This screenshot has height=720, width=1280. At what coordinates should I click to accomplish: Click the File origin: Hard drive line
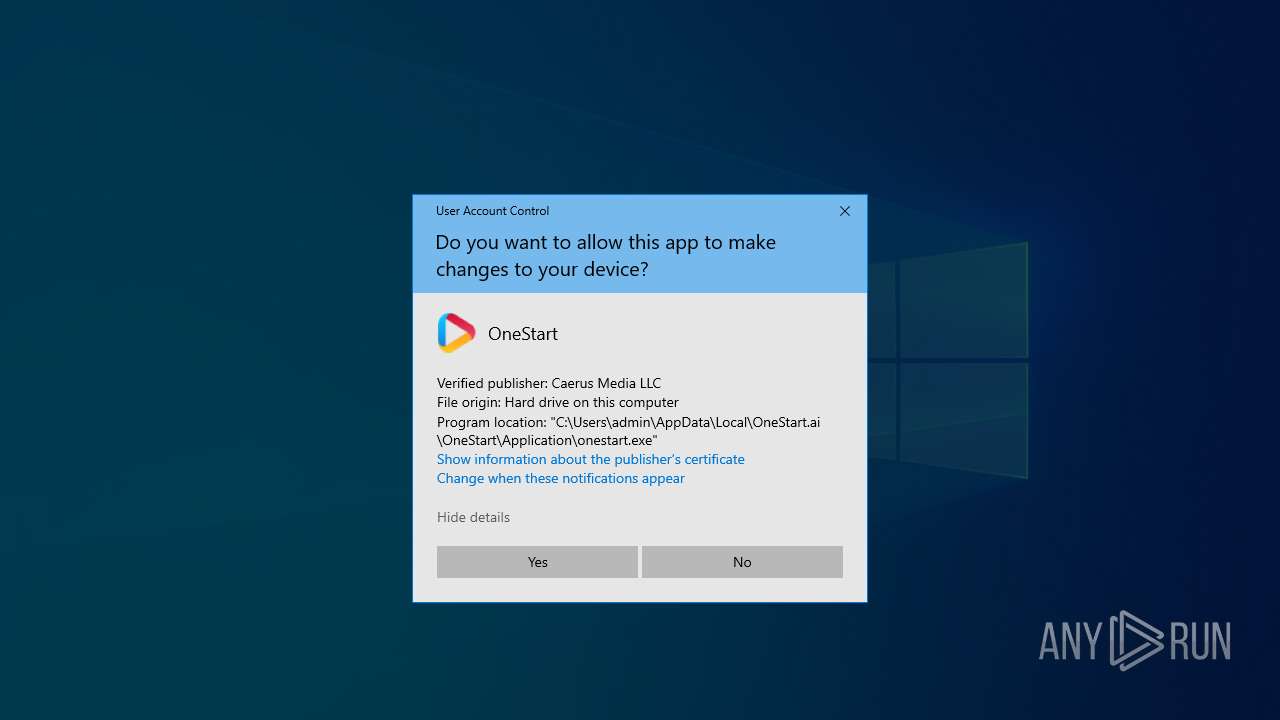pos(558,402)
